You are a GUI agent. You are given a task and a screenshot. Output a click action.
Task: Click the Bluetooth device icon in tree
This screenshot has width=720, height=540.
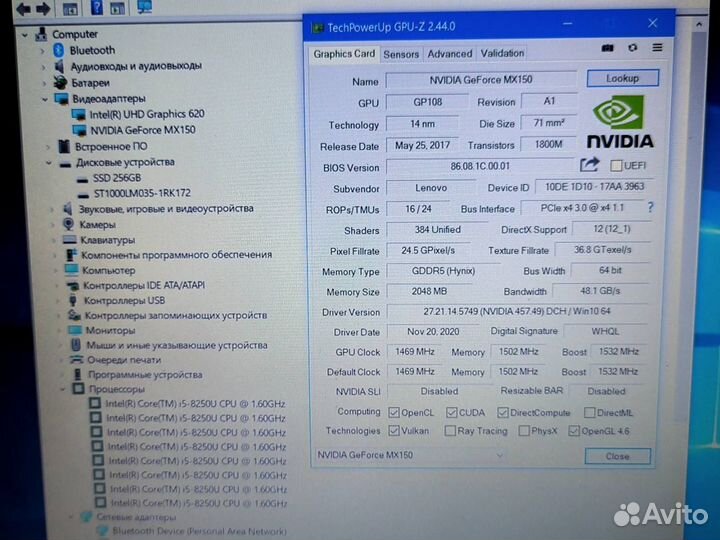[x=59, y=50]
